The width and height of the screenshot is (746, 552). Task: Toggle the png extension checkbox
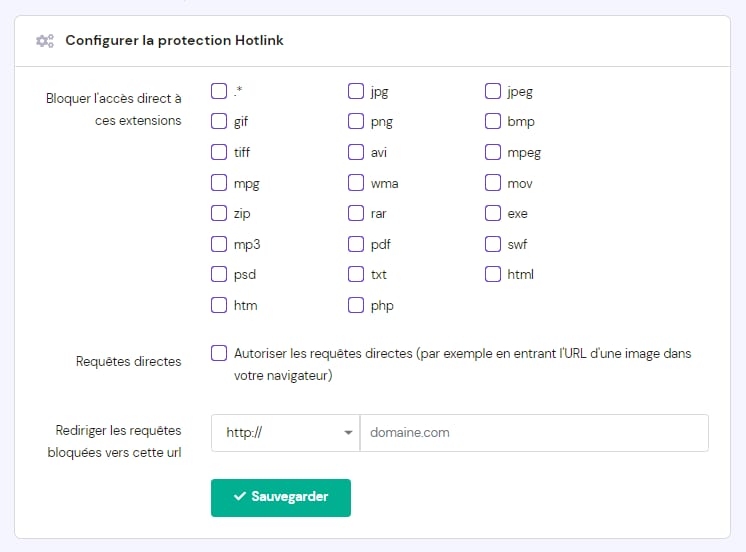point(356,122)
